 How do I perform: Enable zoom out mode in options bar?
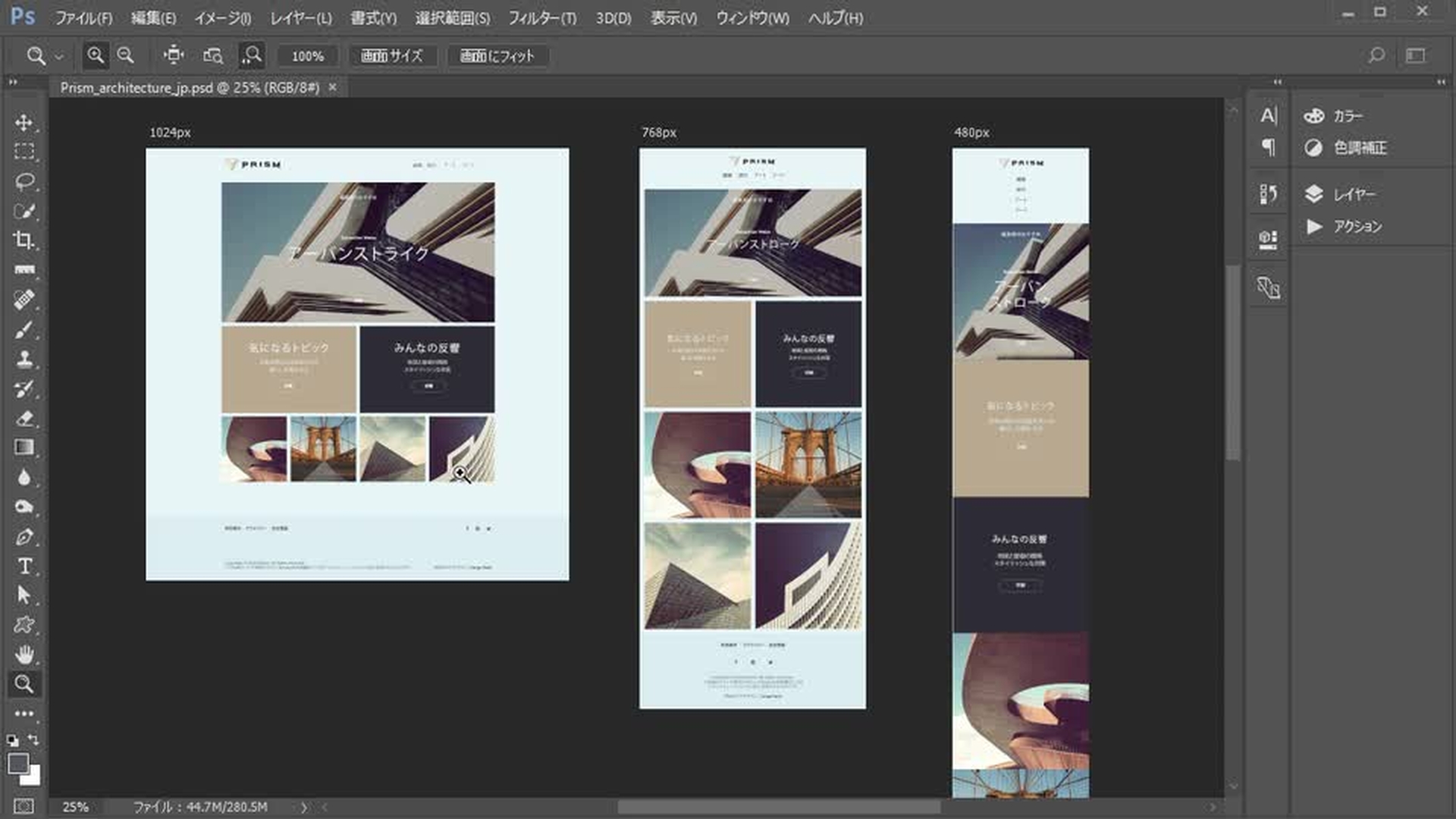[126, 55]
